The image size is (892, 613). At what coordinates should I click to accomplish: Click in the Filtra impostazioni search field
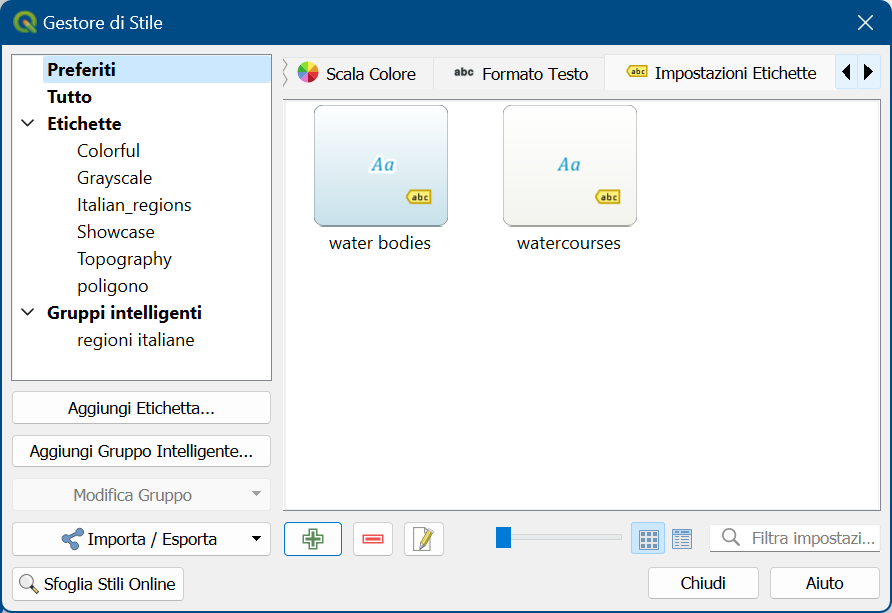pos(795,538)
